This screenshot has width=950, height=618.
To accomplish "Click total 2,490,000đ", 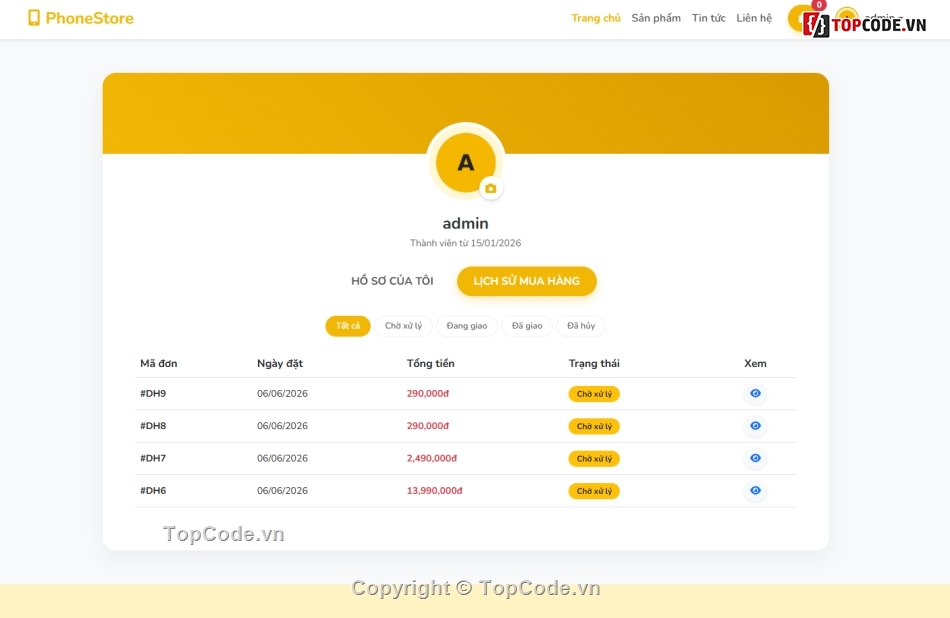I will 431,459.
